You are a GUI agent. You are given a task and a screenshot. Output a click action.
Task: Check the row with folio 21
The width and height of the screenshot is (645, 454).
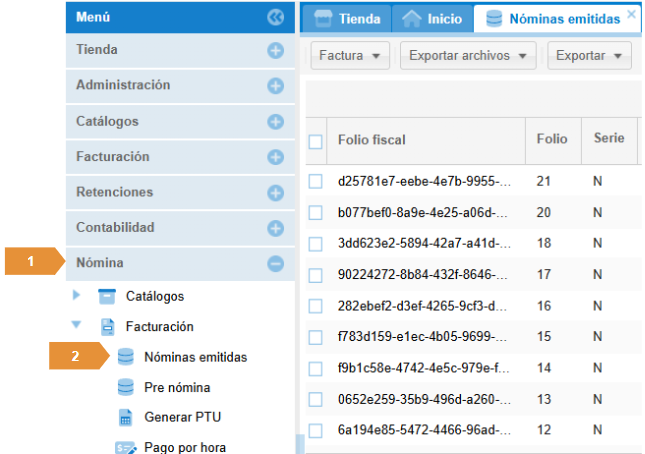(x=316, y=182)
